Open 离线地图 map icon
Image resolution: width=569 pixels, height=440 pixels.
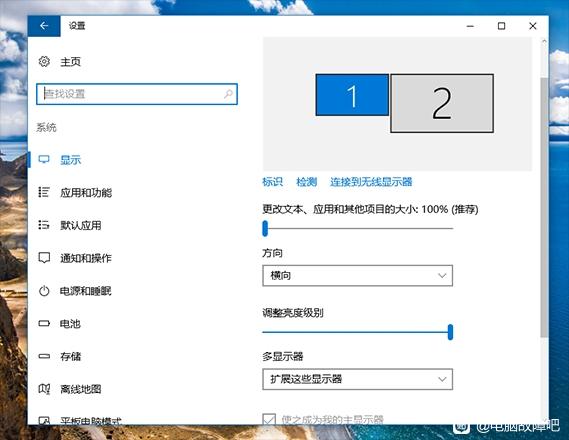pos(44,389)
